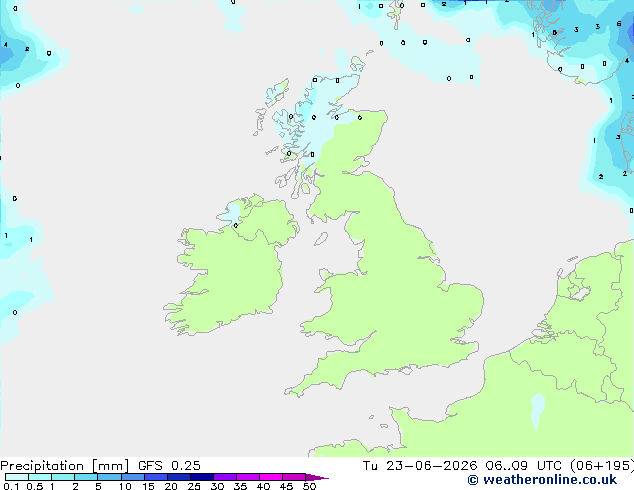Viewport: 634px width, 490px height.
Task: Click the '(06+195)' forecast offset text
Action: [602, 466]
